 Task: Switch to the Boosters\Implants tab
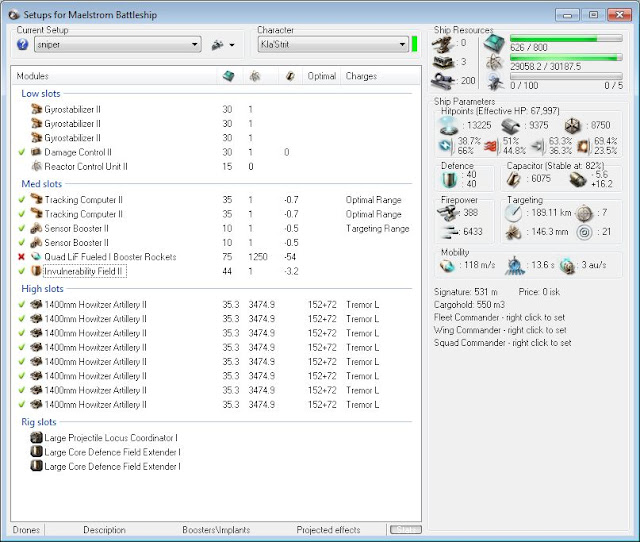216,530
